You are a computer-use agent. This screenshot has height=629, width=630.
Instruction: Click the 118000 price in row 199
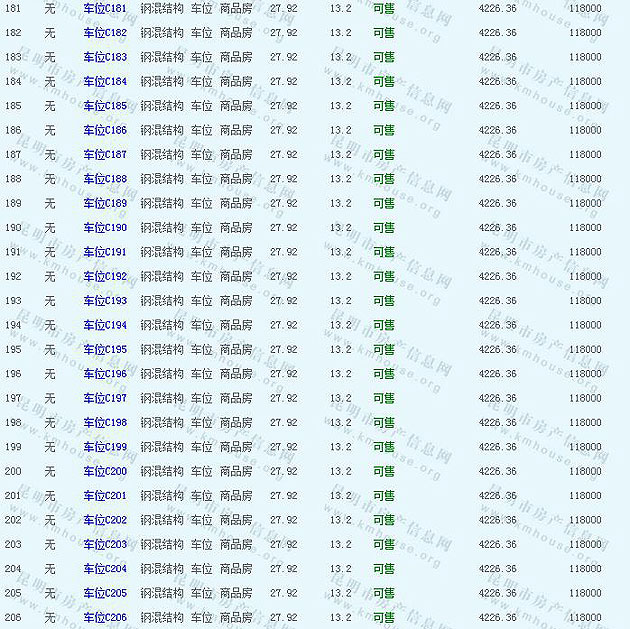[x=585, y=447]
